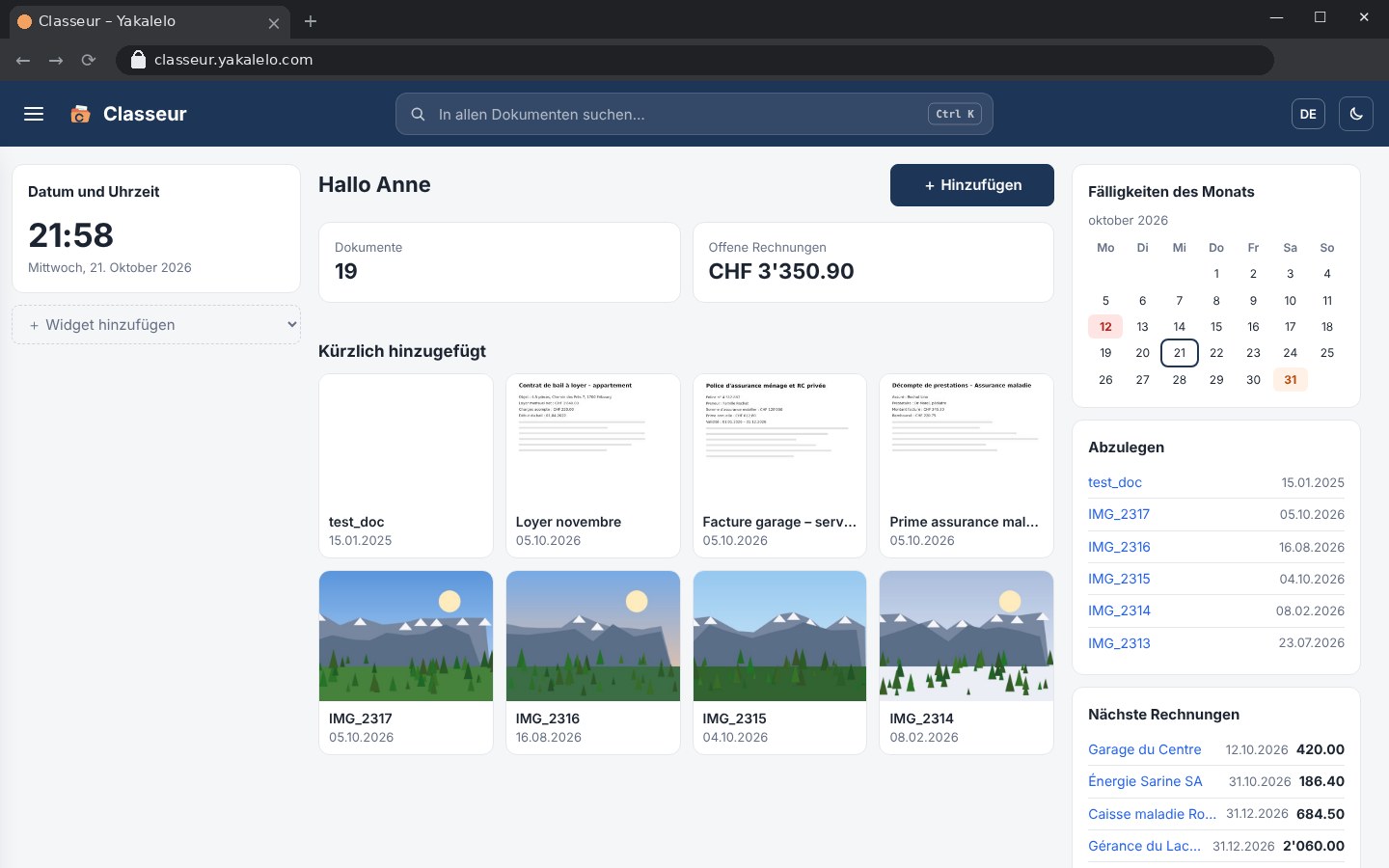Image resolution: width=1389 pixels, height=868 pixels.
Task: Close the Classeur – Yakalelo tab
Action: coord(274,22)
